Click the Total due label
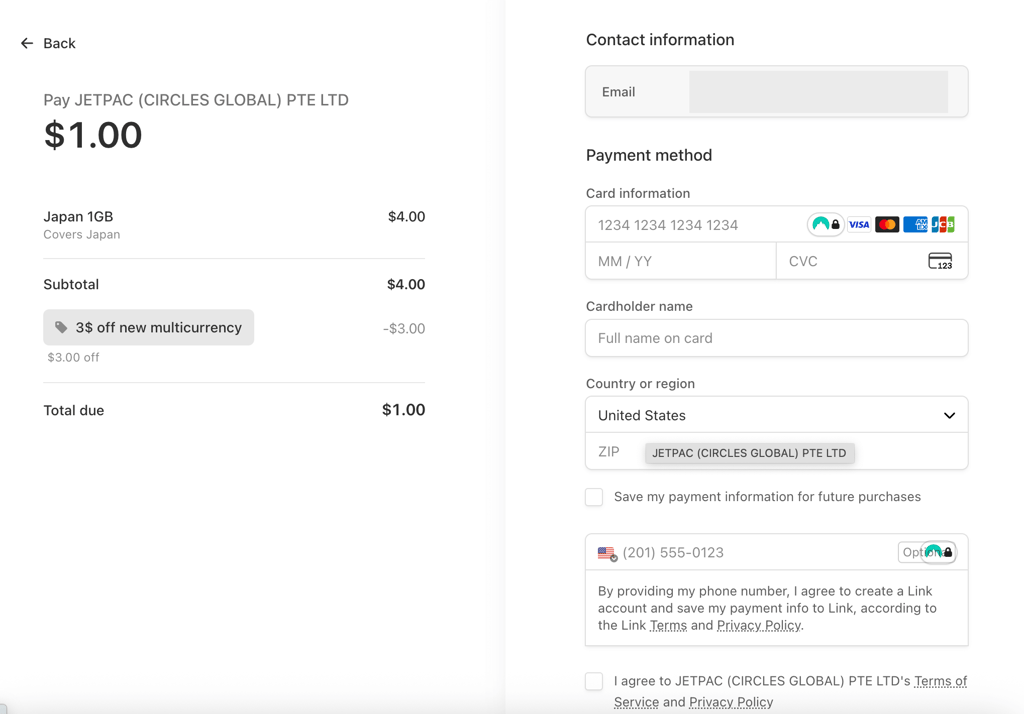This screenshot has width=1024, height=714. point(74,410)
